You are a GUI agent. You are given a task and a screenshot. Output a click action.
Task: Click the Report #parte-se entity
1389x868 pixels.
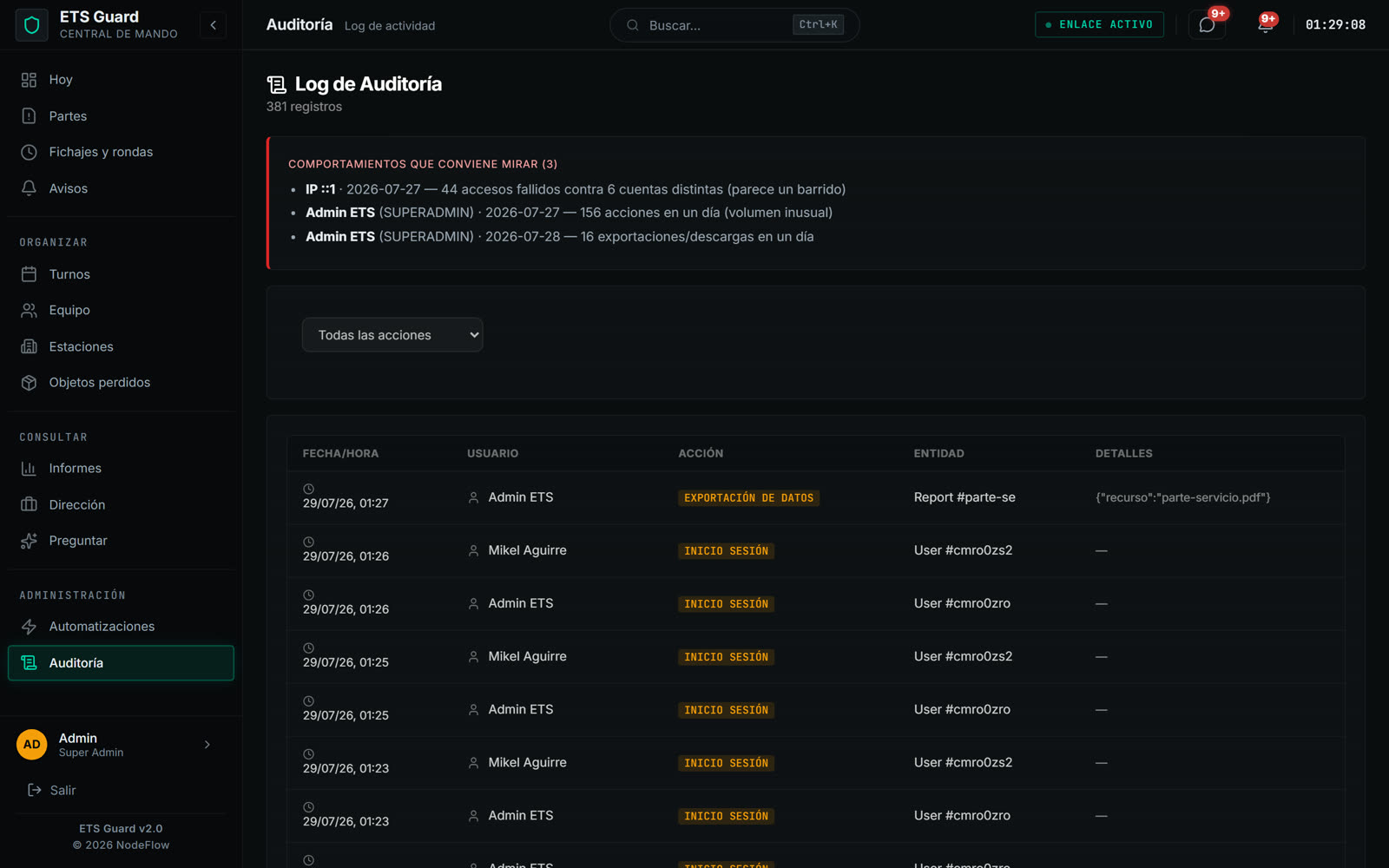click(964, 497)
